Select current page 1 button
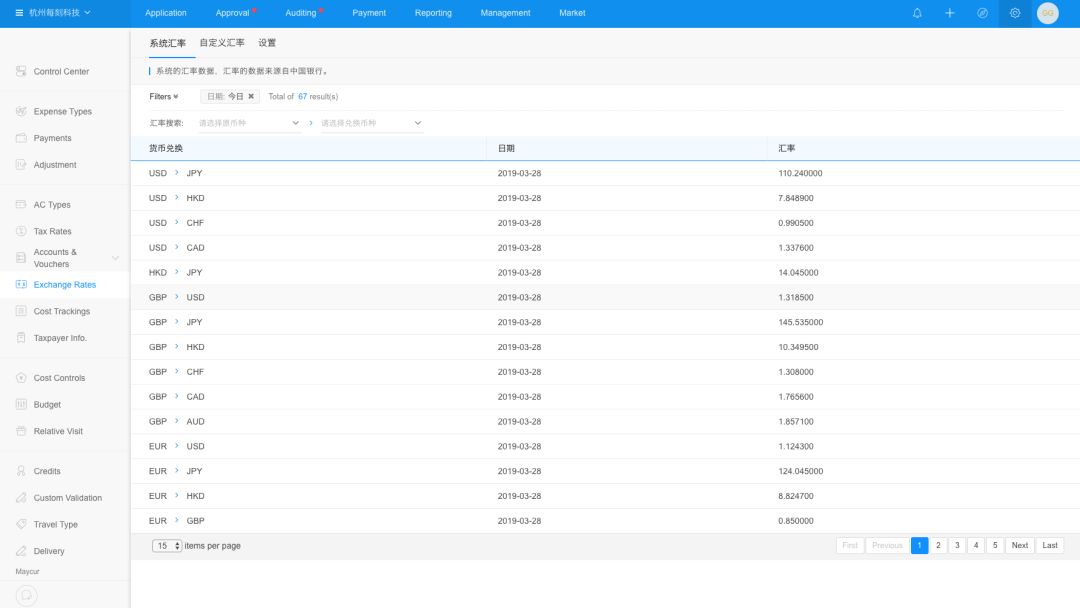Image resolution: width=1080 pixels, height=608 pixels. tap(920, 545)
